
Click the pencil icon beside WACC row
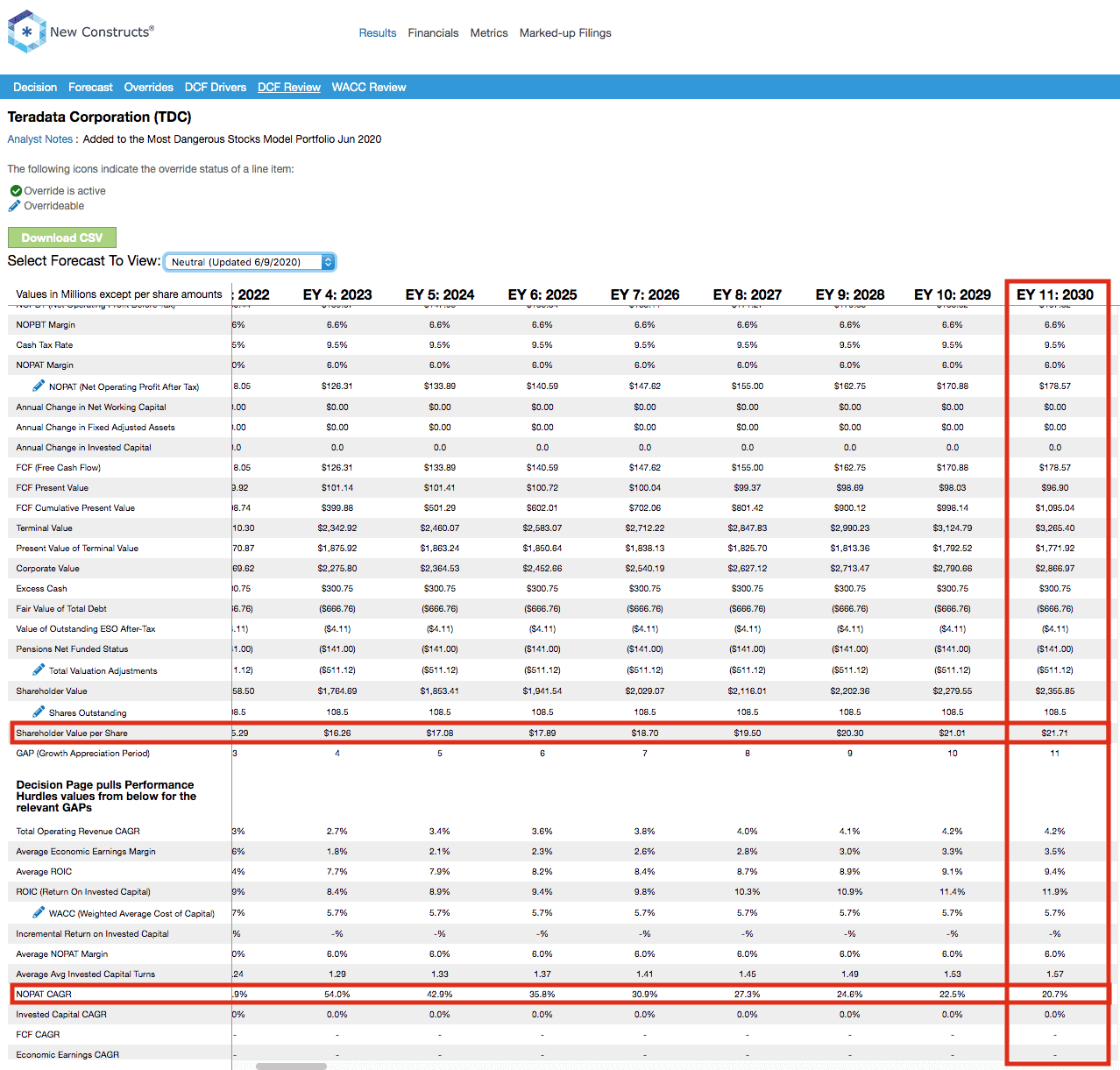[x=39, y=912]
